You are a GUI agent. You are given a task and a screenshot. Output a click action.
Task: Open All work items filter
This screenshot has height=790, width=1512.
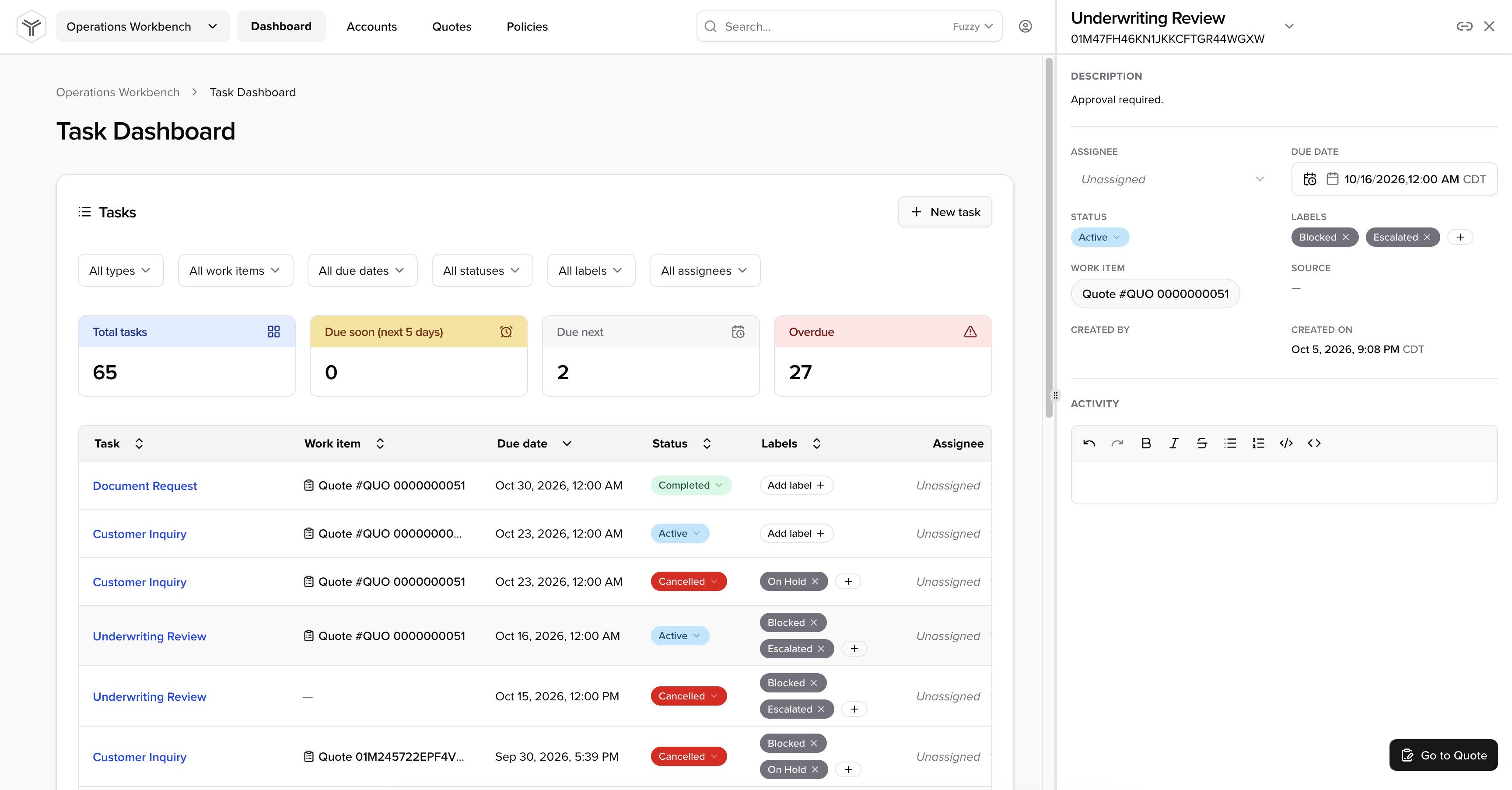[235, 271]
